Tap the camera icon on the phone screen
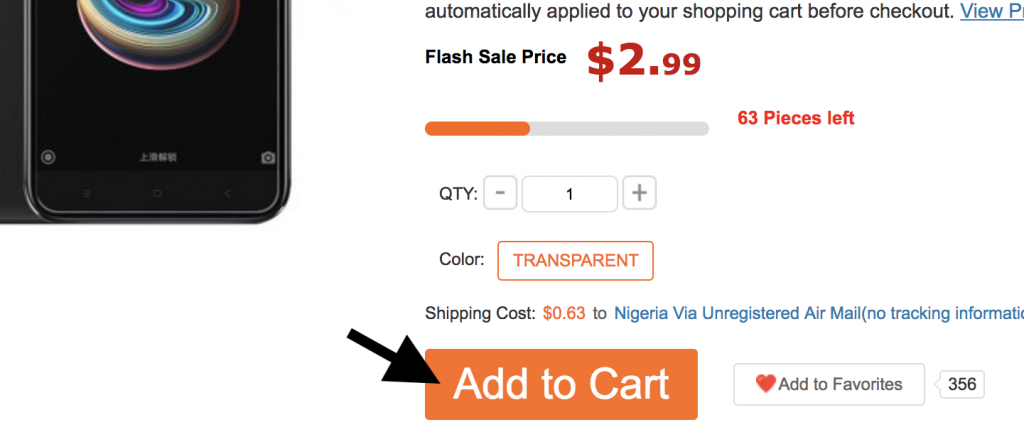This screenshot has width=1024, height=437. 268,157
